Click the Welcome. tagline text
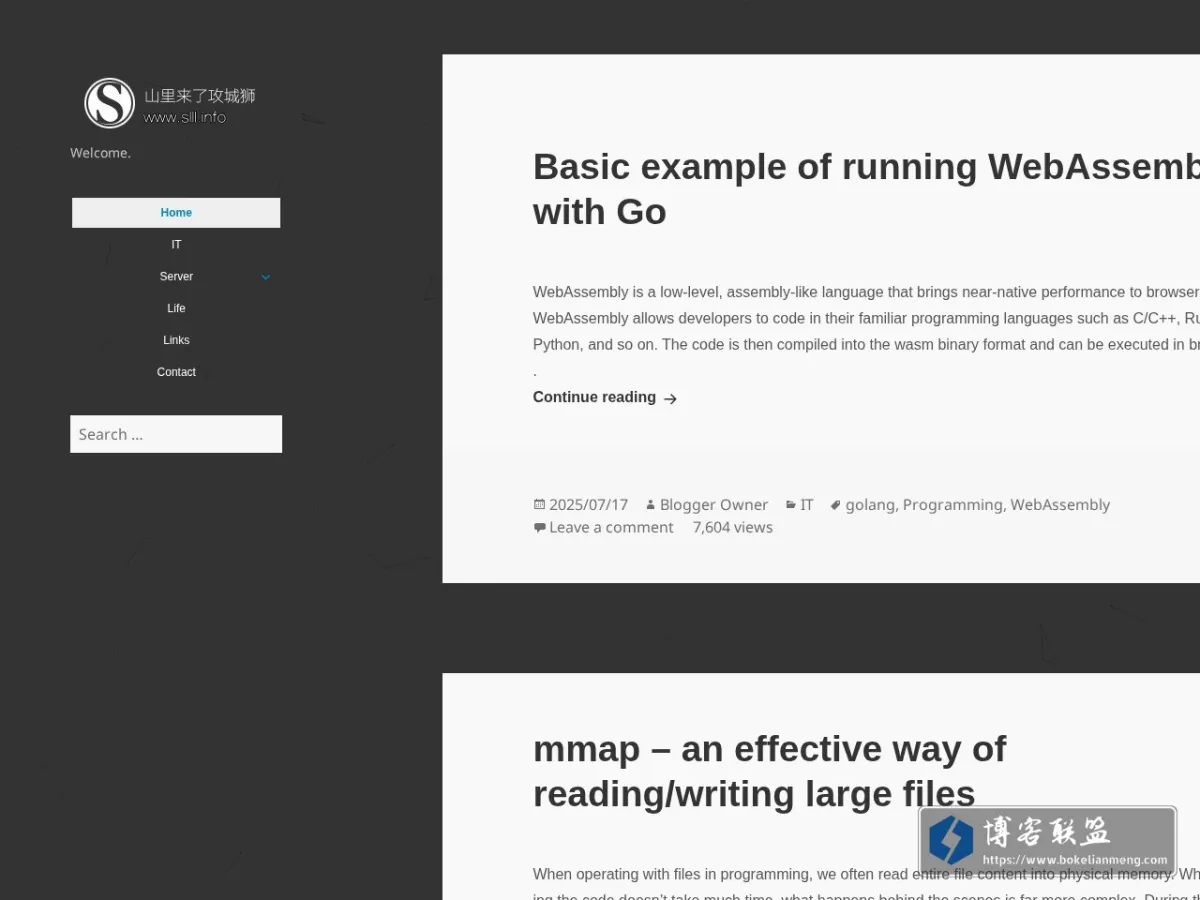The width and height of the screenshot is (1200, 900). click(x=100, y=153)
